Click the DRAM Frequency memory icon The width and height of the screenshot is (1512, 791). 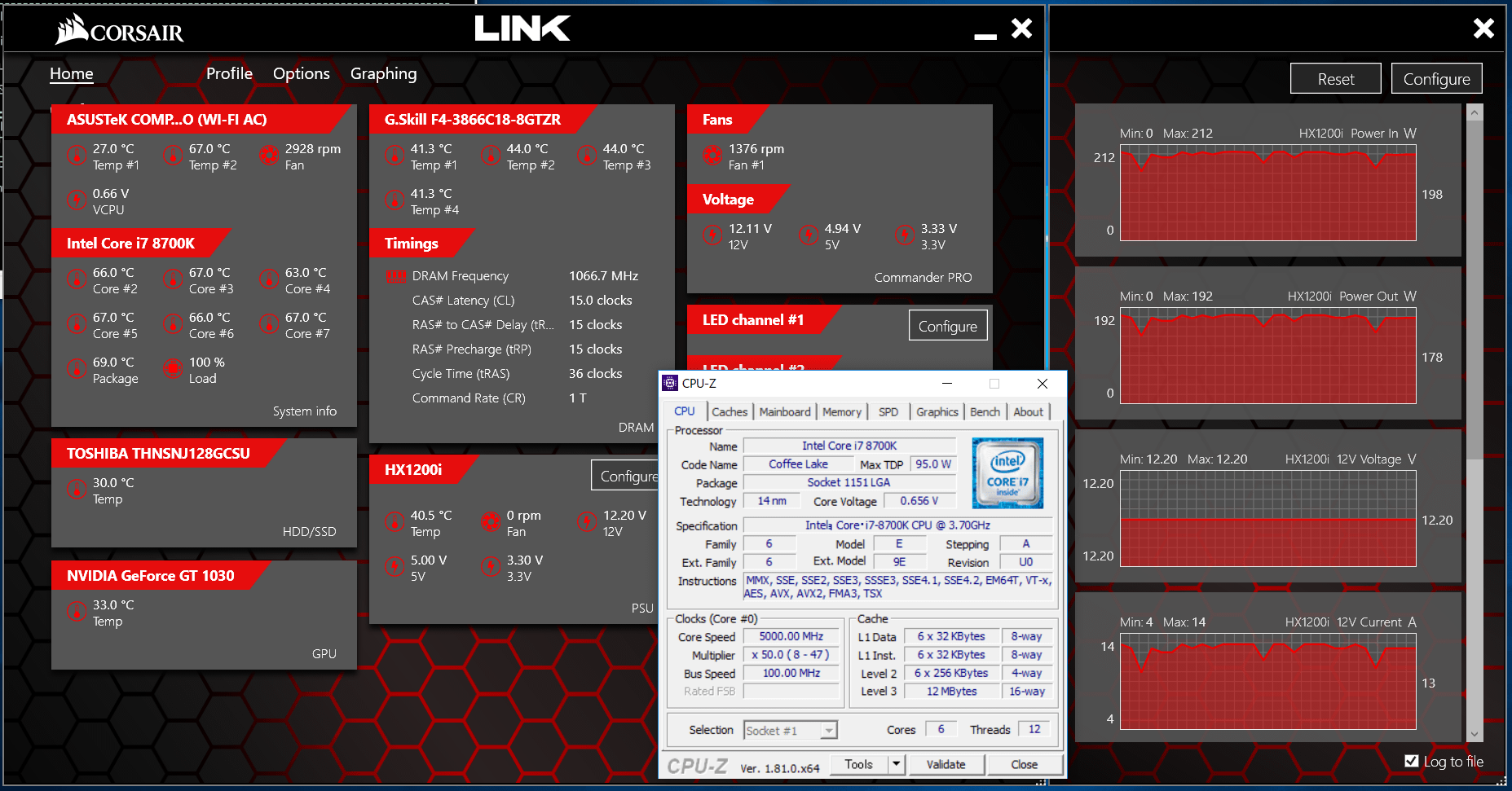[395, 276]
